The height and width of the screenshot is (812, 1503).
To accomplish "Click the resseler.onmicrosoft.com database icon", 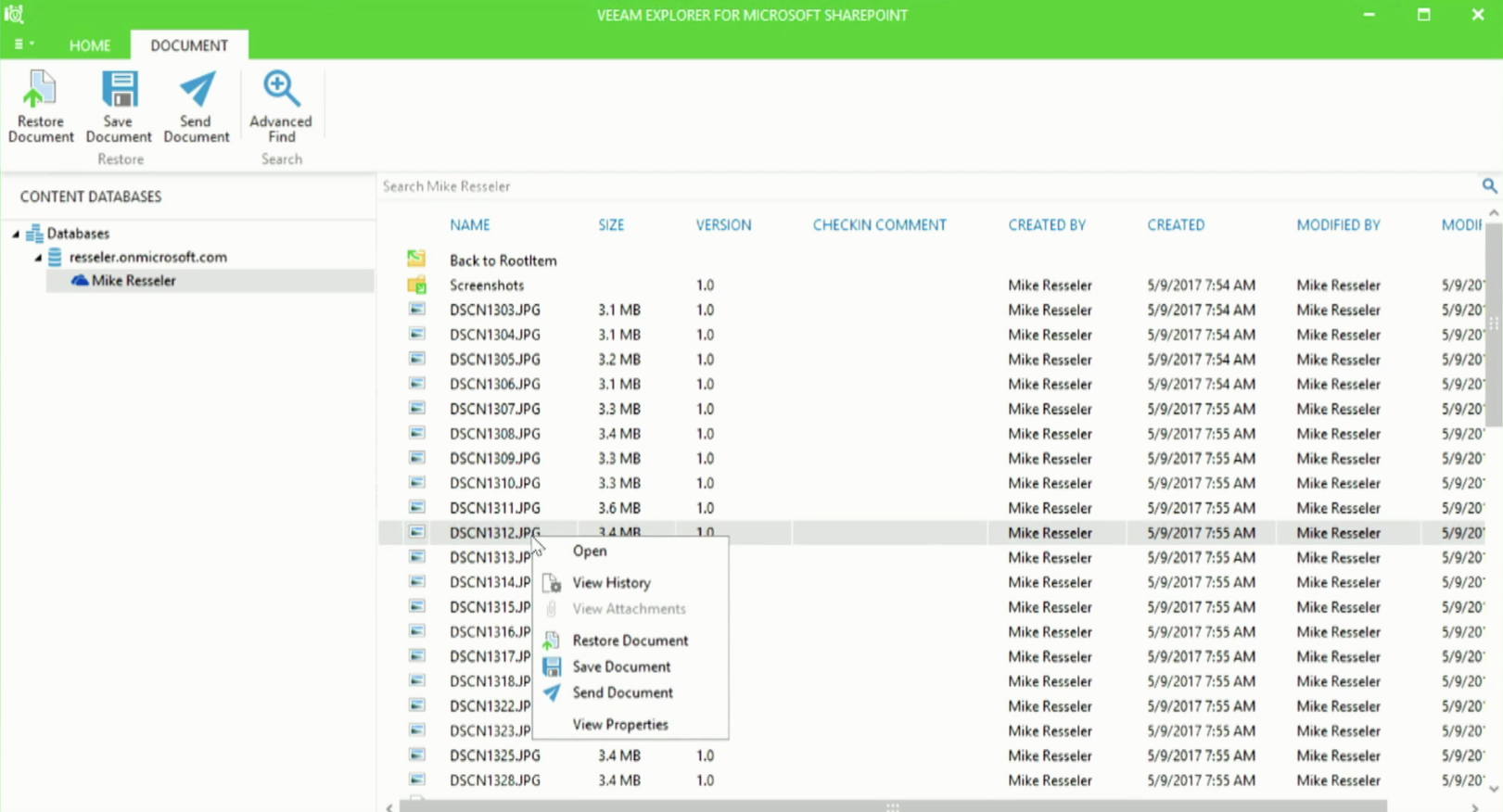I will coord(55,257).
